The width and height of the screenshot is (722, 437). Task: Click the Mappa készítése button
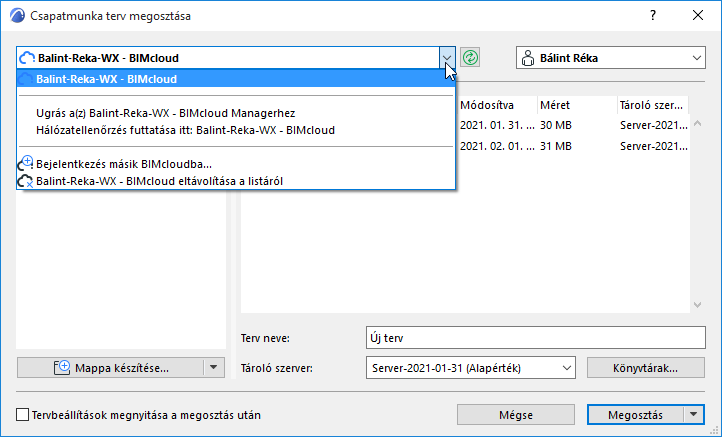pos(111,367)
